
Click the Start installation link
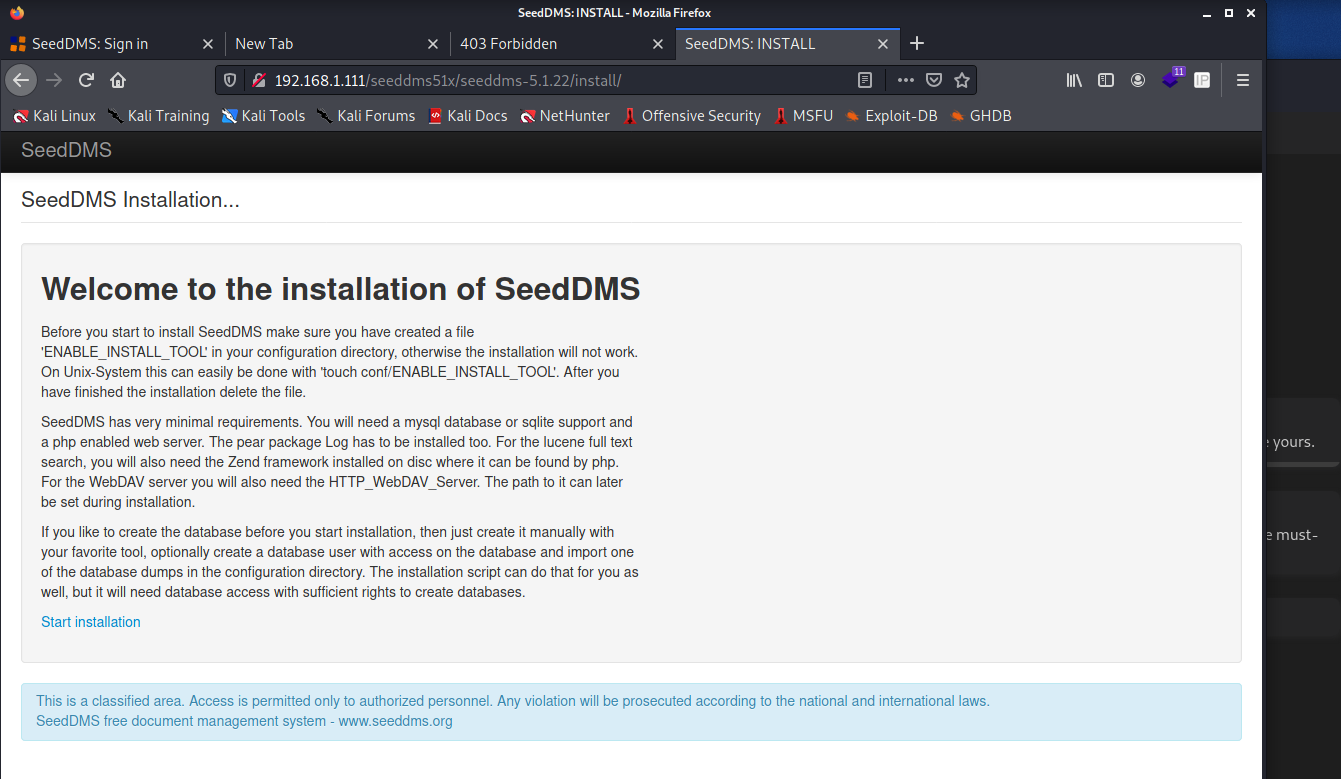click(91, 622)
